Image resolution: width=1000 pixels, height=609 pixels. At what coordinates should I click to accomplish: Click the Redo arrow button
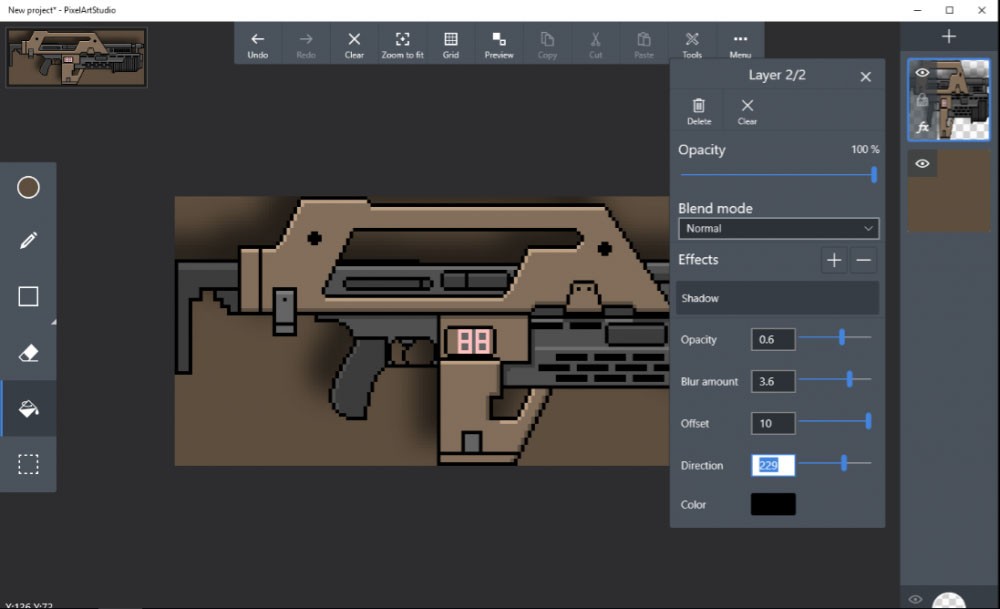click(x=306, y=45)
